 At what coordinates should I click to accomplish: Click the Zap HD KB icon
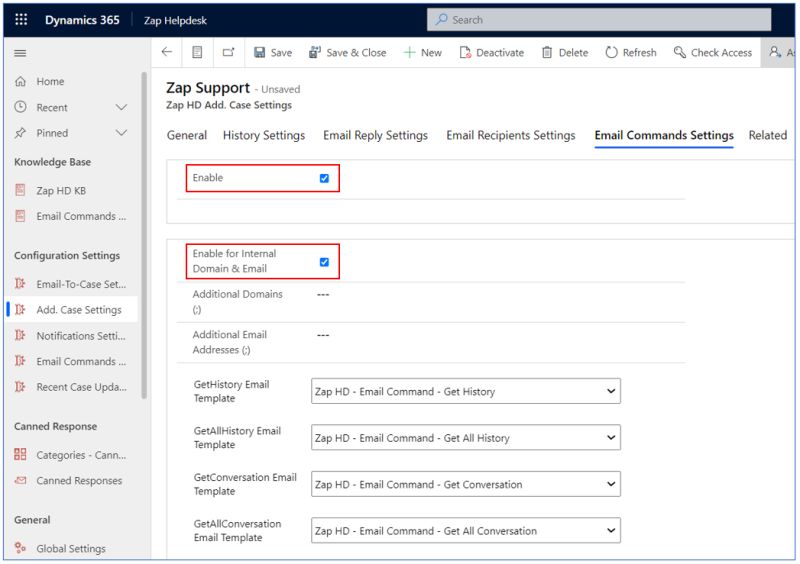click(x=20, y=190)
